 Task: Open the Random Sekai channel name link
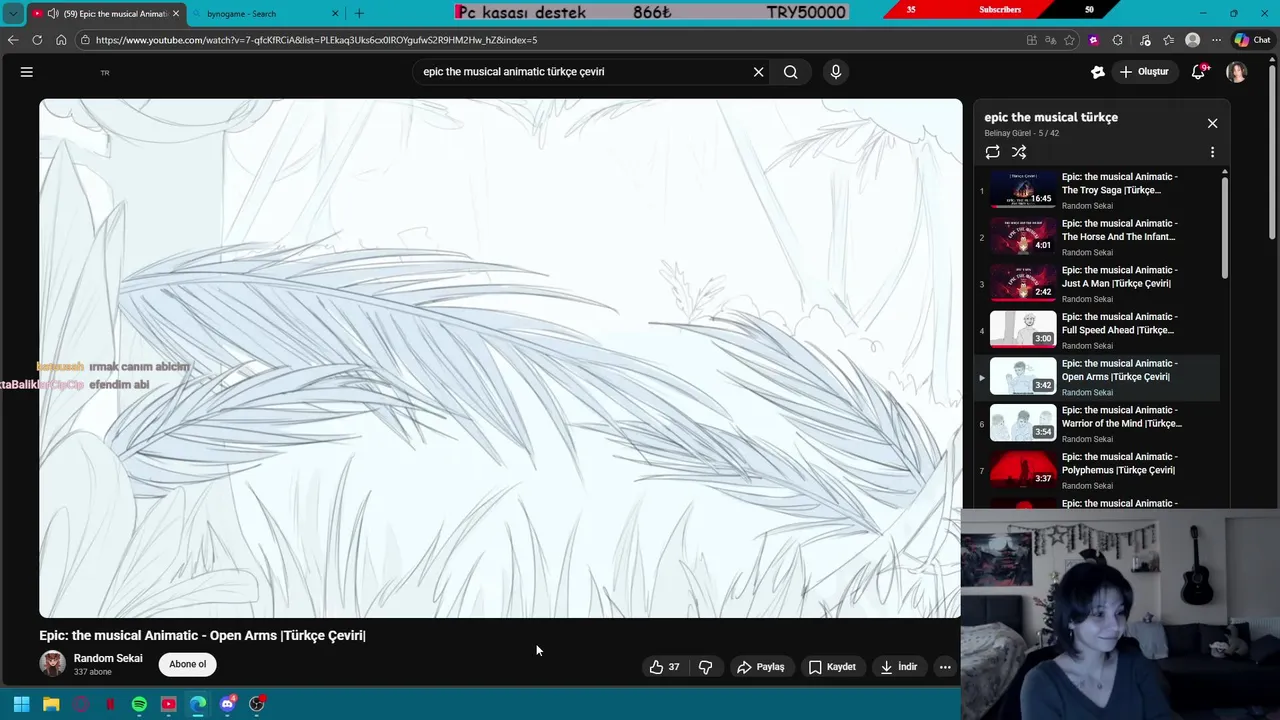click(x=108, y=658)
